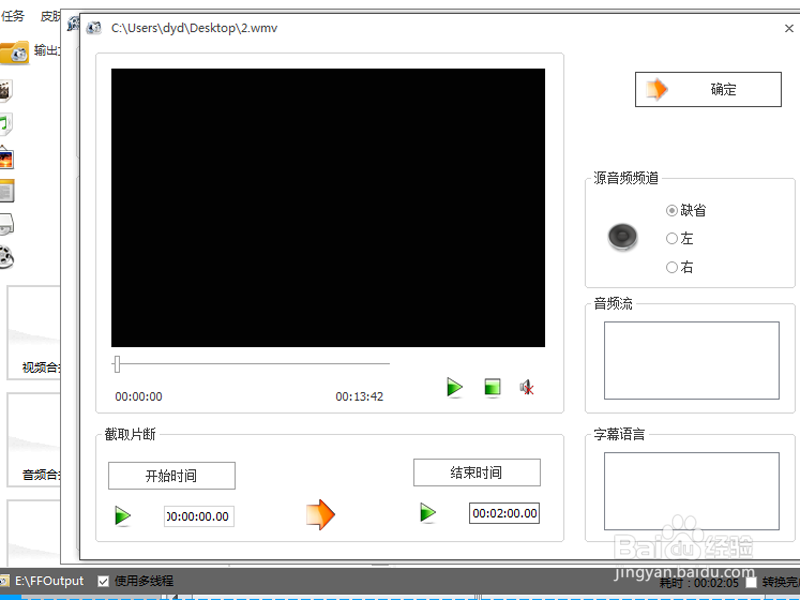800x600 pixels.
Task: Click the 结束时间 button
Action: coord(477,472)
